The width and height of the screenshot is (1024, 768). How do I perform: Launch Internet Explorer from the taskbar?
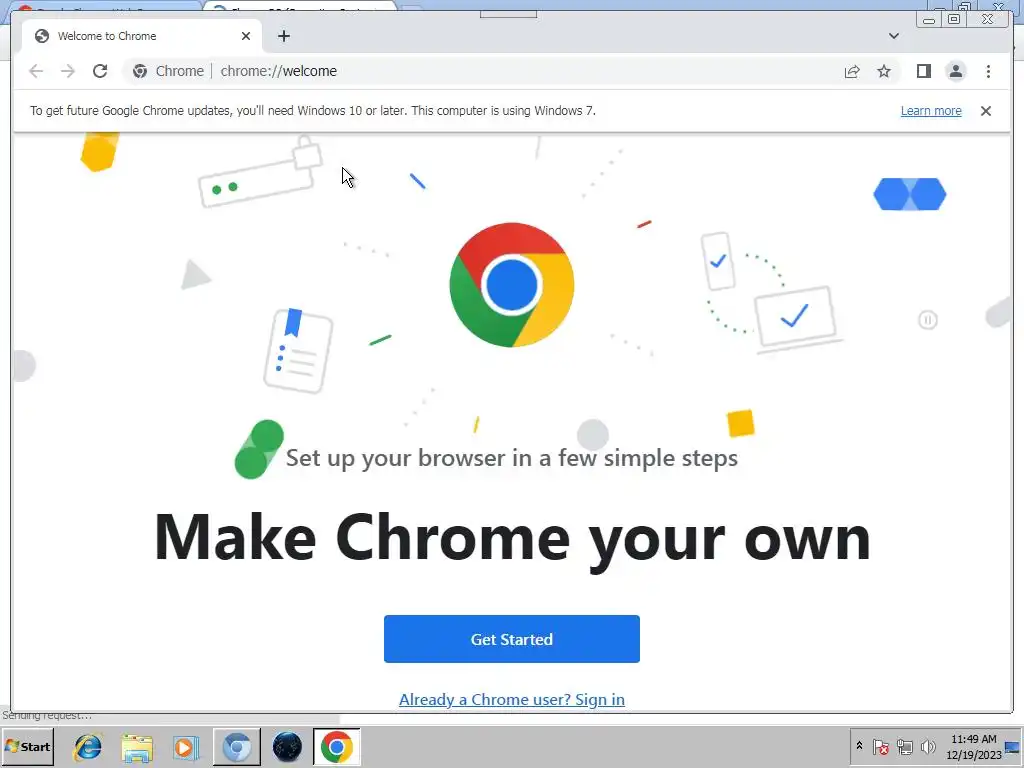88,747
